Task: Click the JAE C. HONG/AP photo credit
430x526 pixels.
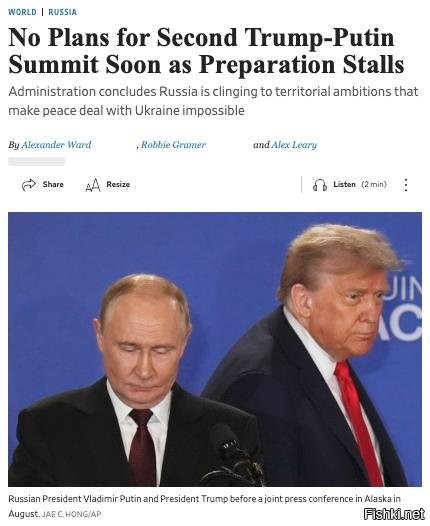Action: coord(71,514)
